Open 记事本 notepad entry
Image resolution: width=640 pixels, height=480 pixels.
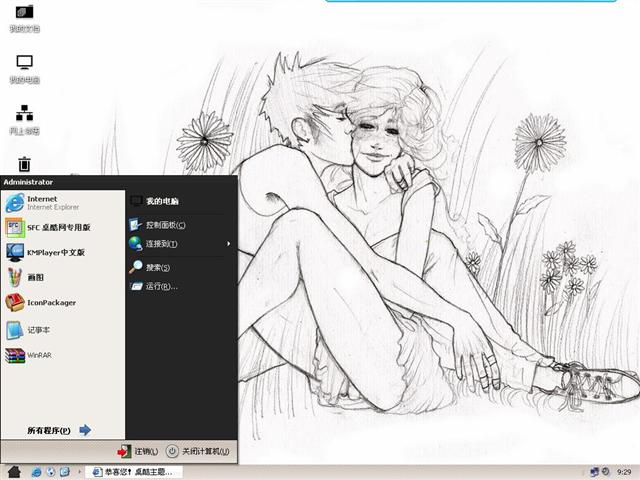point(63,330)
